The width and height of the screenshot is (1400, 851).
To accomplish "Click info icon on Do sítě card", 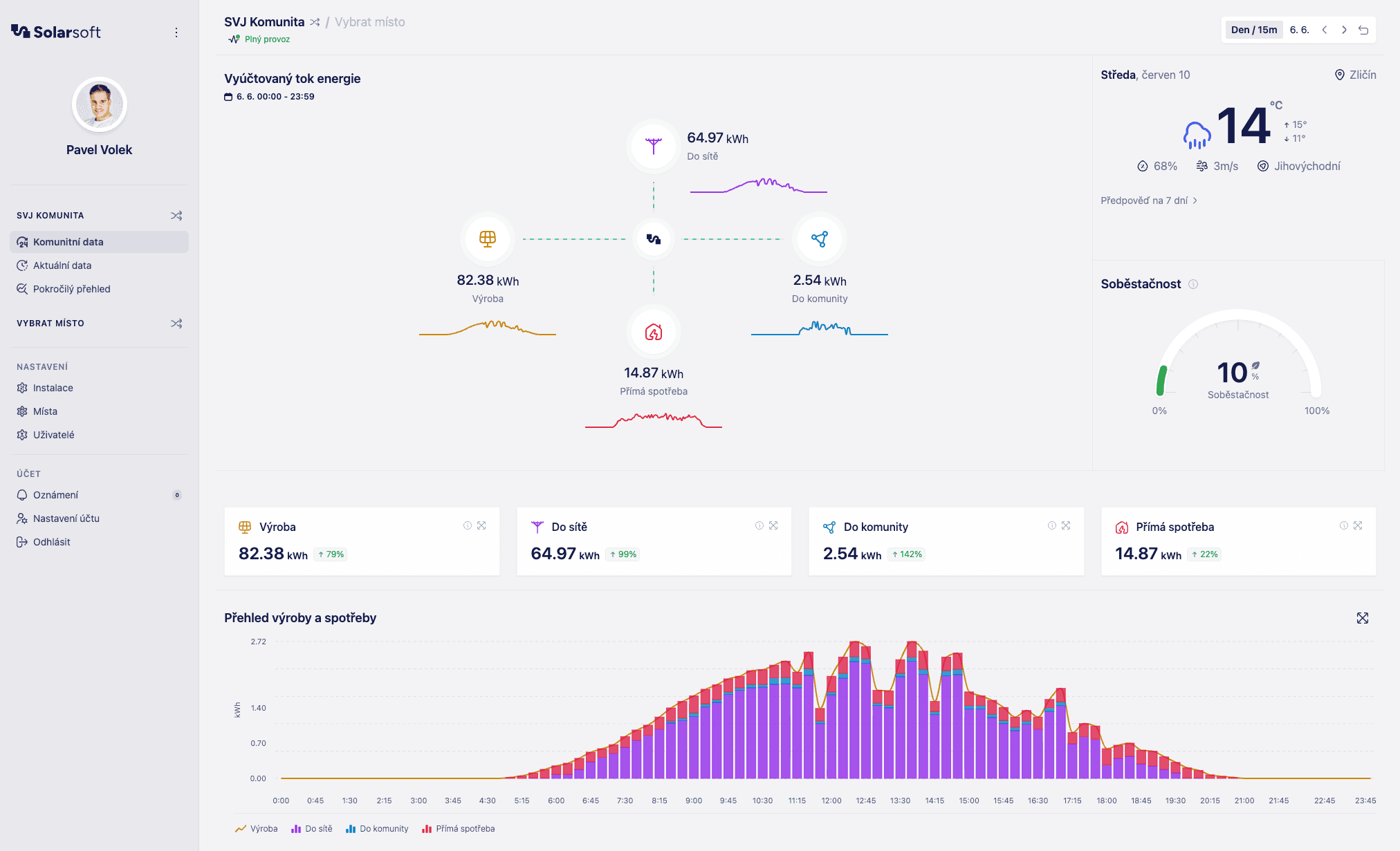I will click(759, 525).
